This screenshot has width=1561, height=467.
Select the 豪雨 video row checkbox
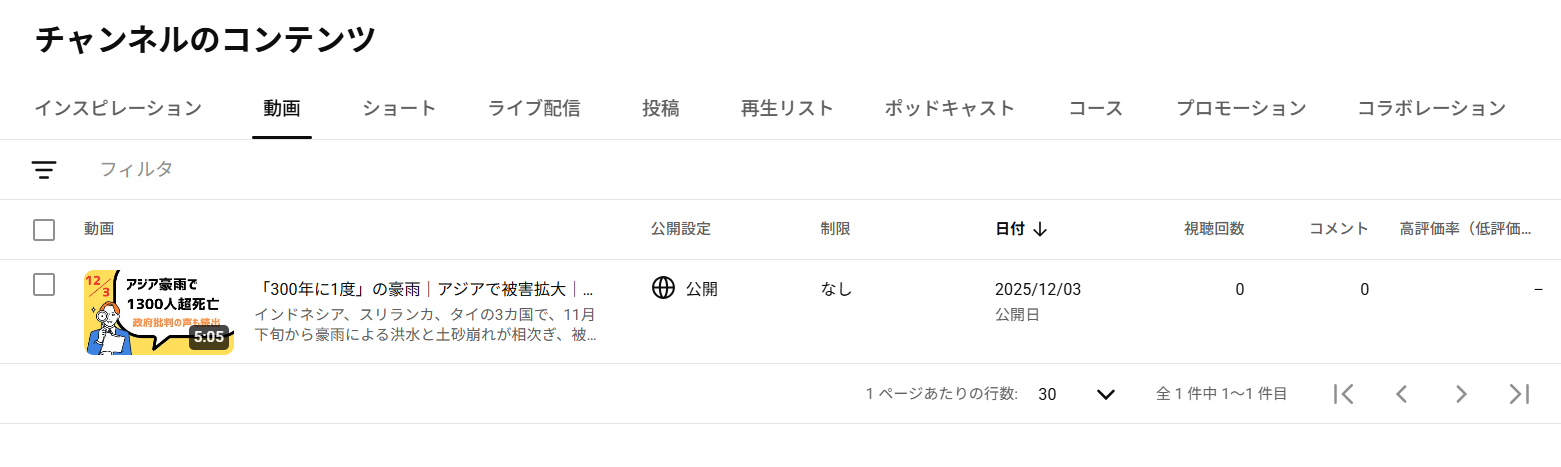coord(44,285)
